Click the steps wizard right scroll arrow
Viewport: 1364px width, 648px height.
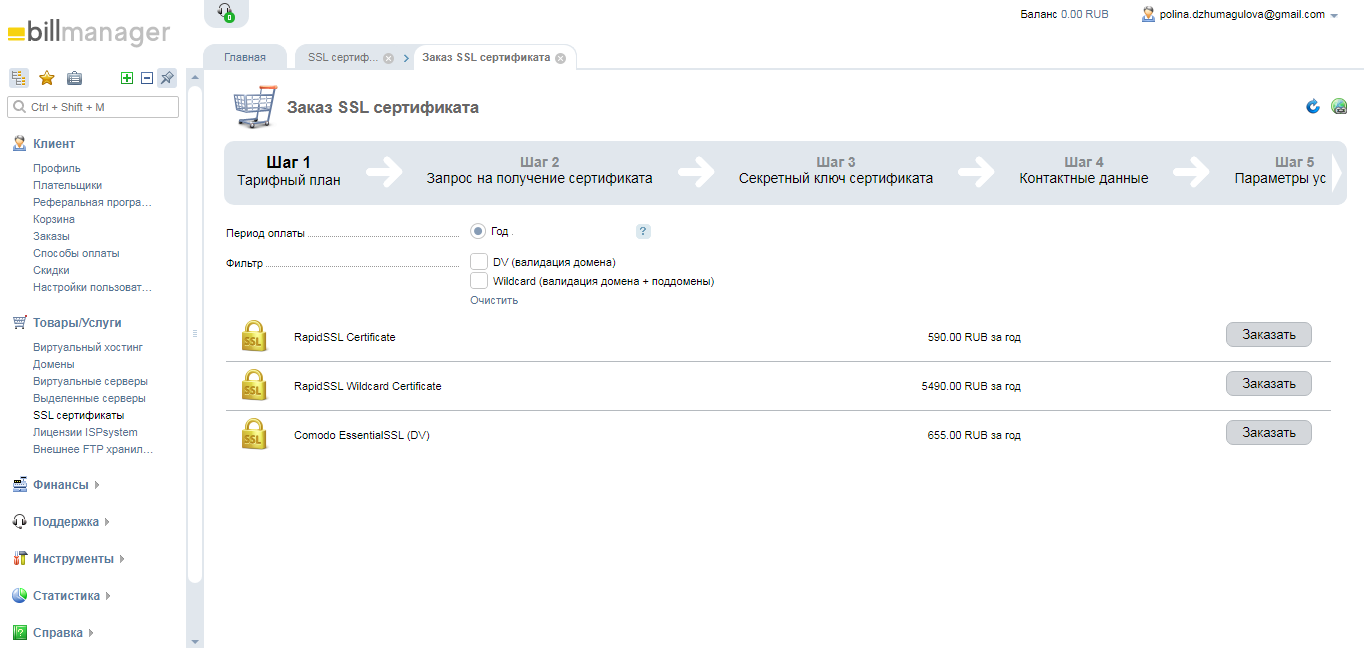(x=1337, y=173)
